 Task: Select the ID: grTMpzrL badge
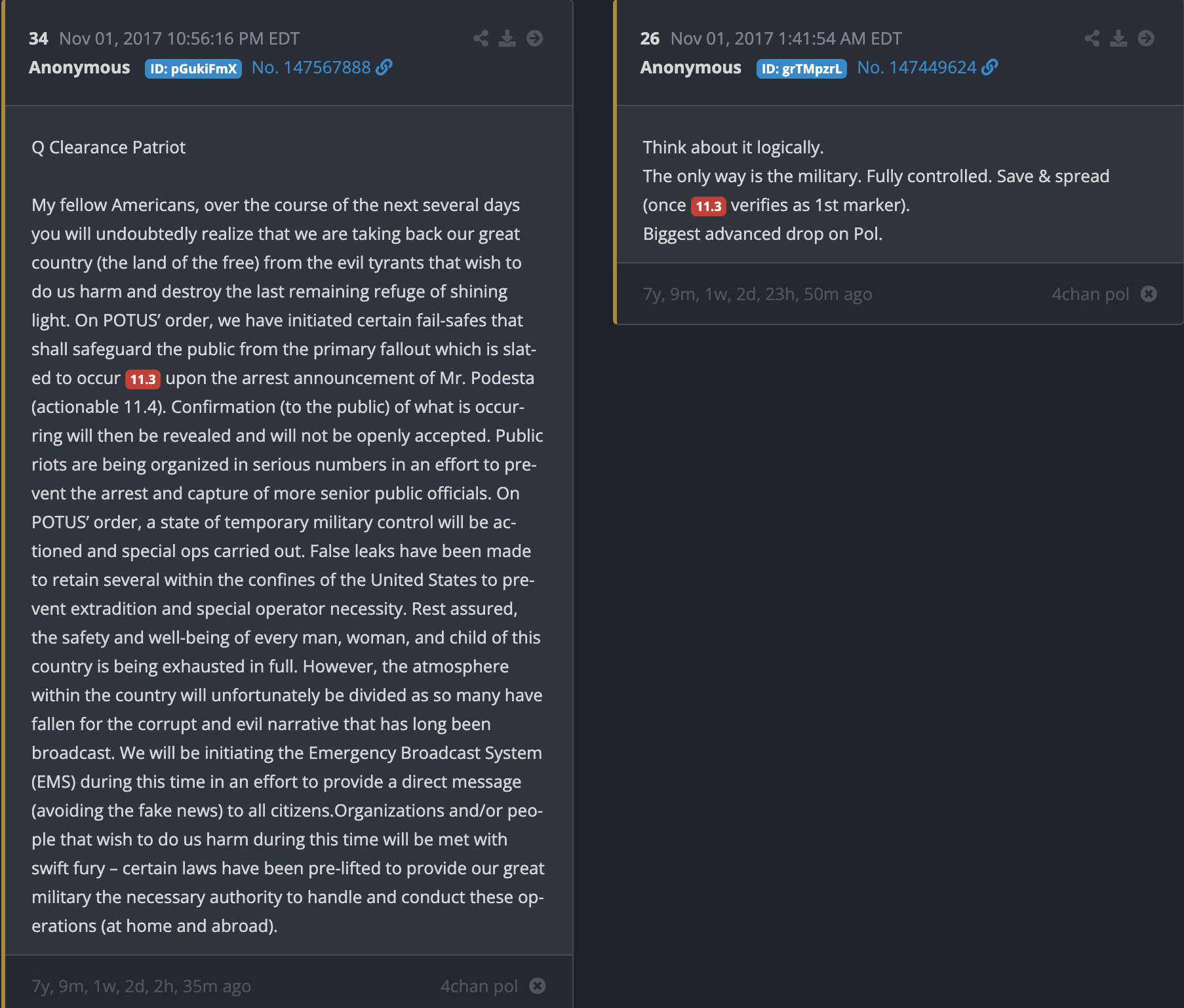(801, 69)
